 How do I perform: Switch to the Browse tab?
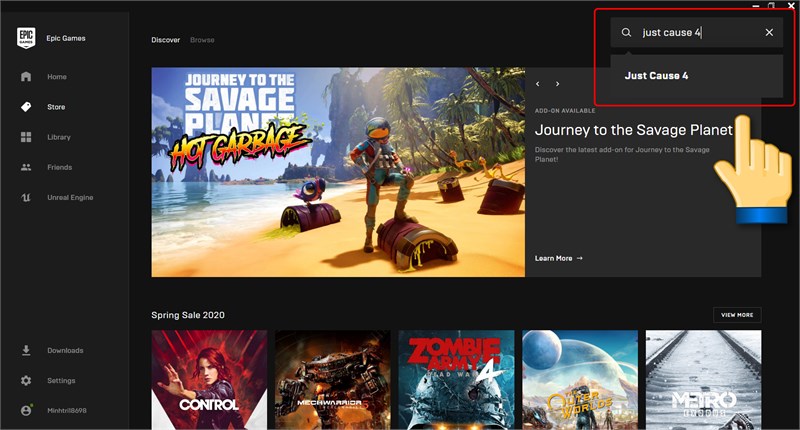pos(202,40)
